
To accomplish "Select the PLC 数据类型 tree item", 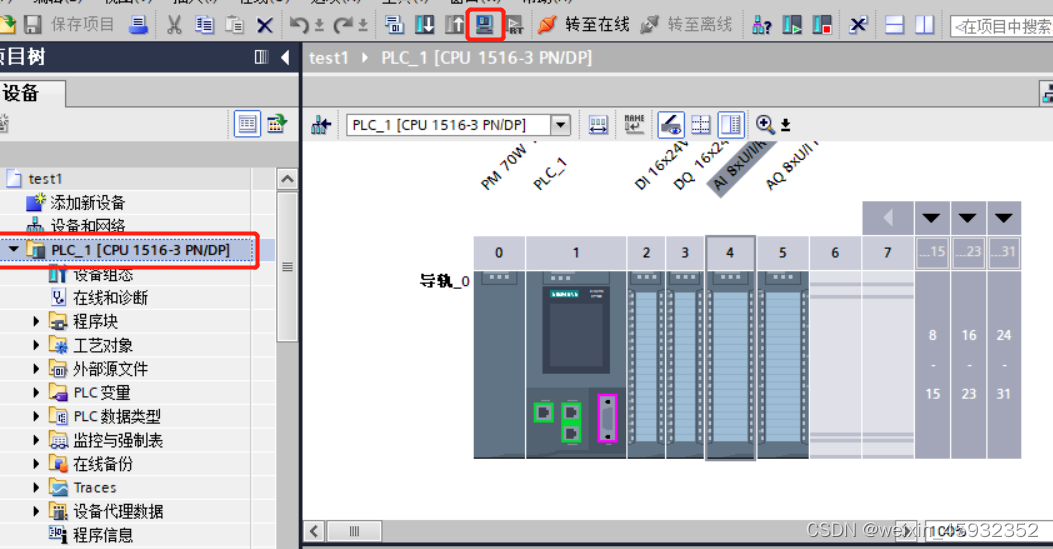I will point(117,417).
